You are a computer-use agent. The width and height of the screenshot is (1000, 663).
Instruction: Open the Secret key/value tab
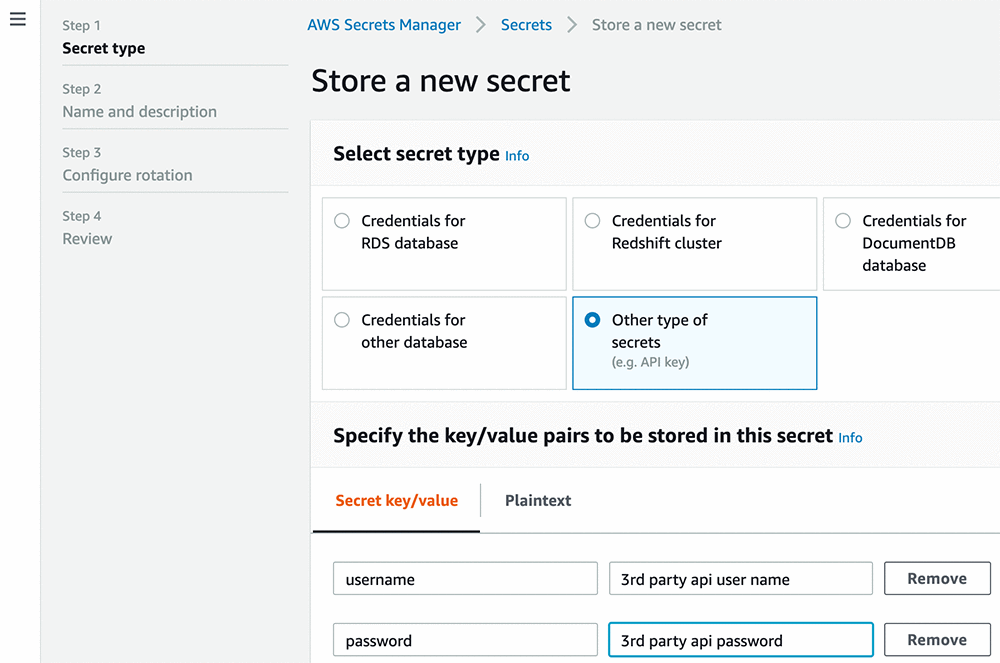pos(396,501)
